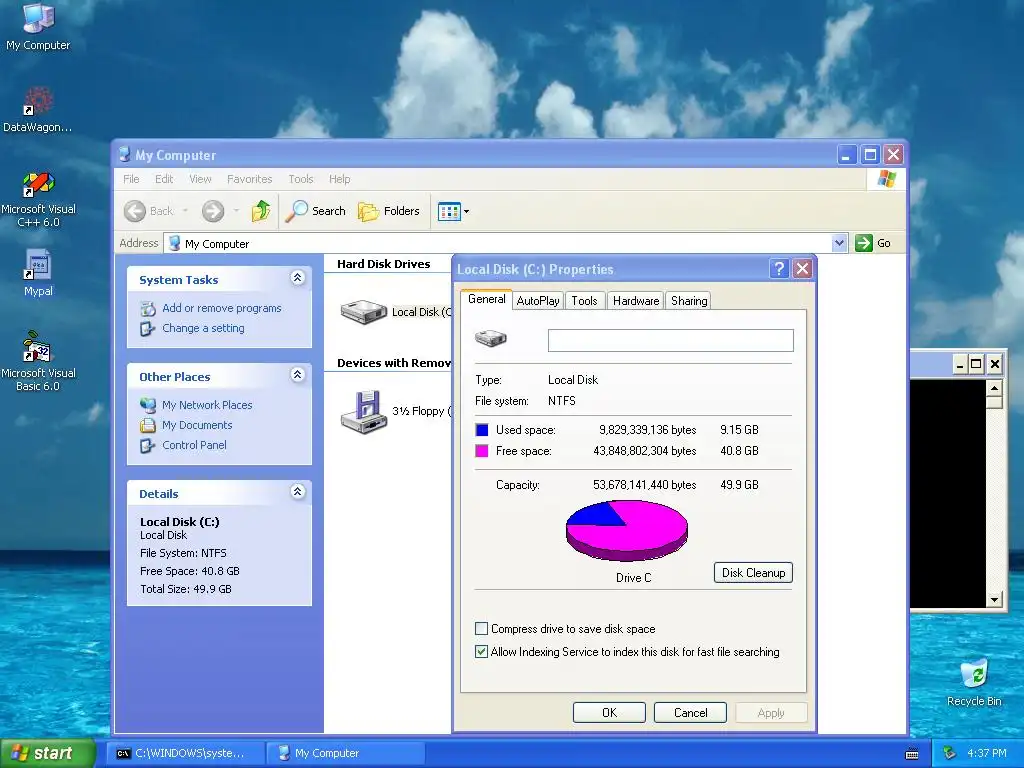
Task: Select the General tab
Action: point(487,299)
